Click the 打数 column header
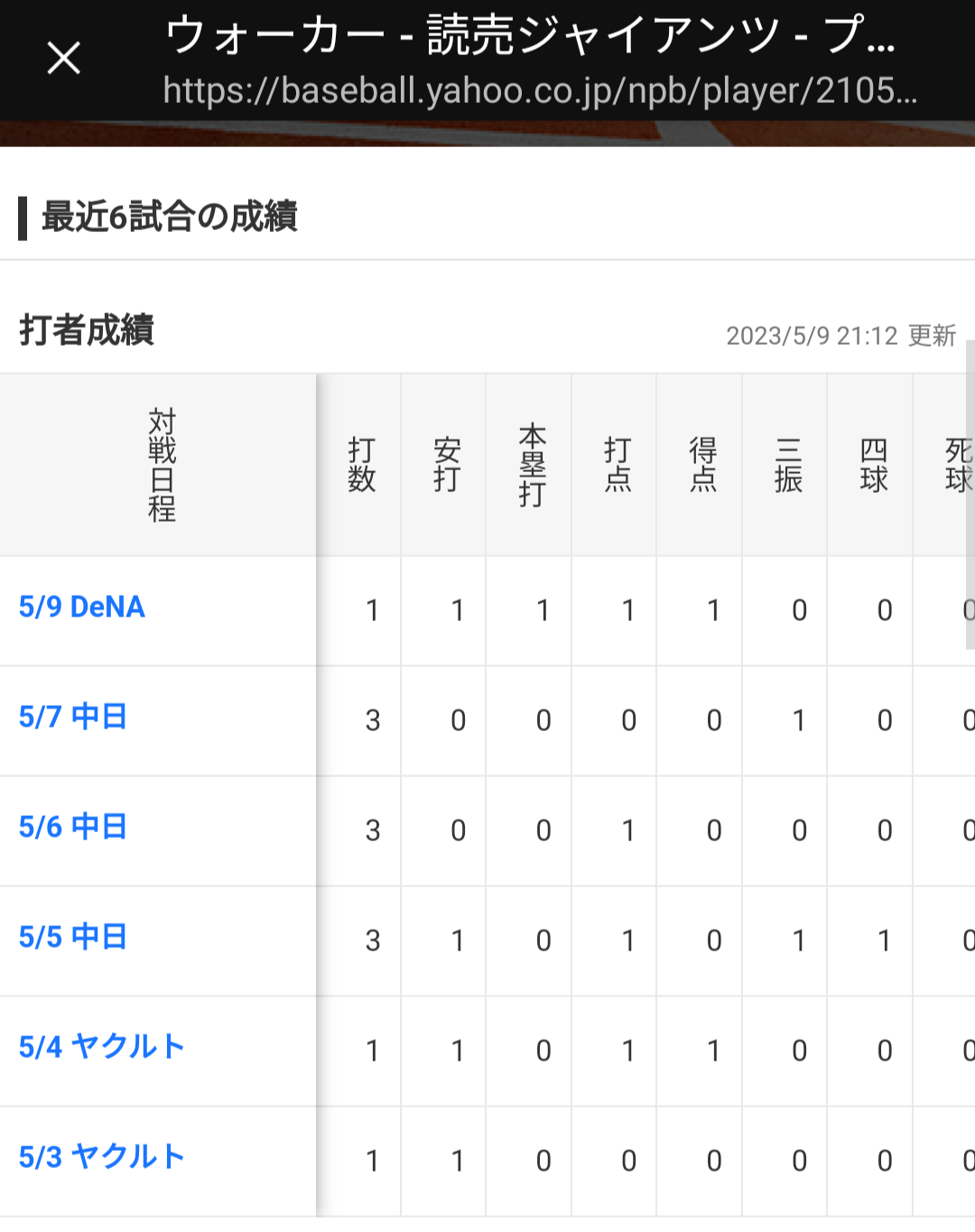975x1232 pixels. (x=361, y=465)
